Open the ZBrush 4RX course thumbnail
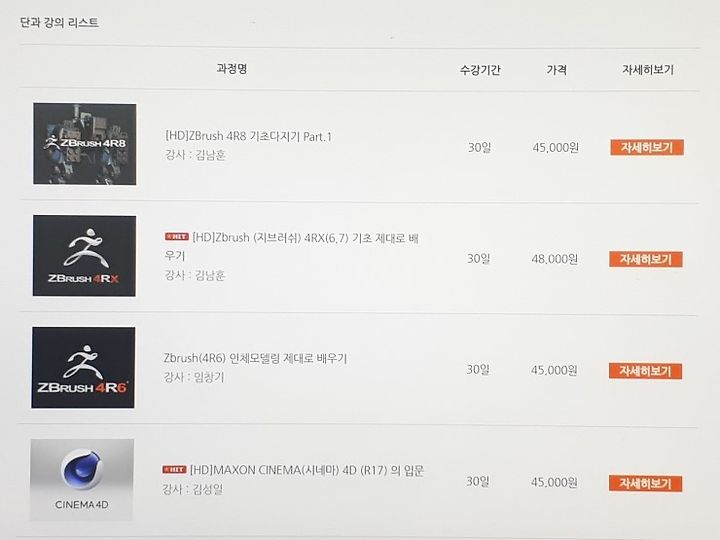 click(x=84, y=256)
